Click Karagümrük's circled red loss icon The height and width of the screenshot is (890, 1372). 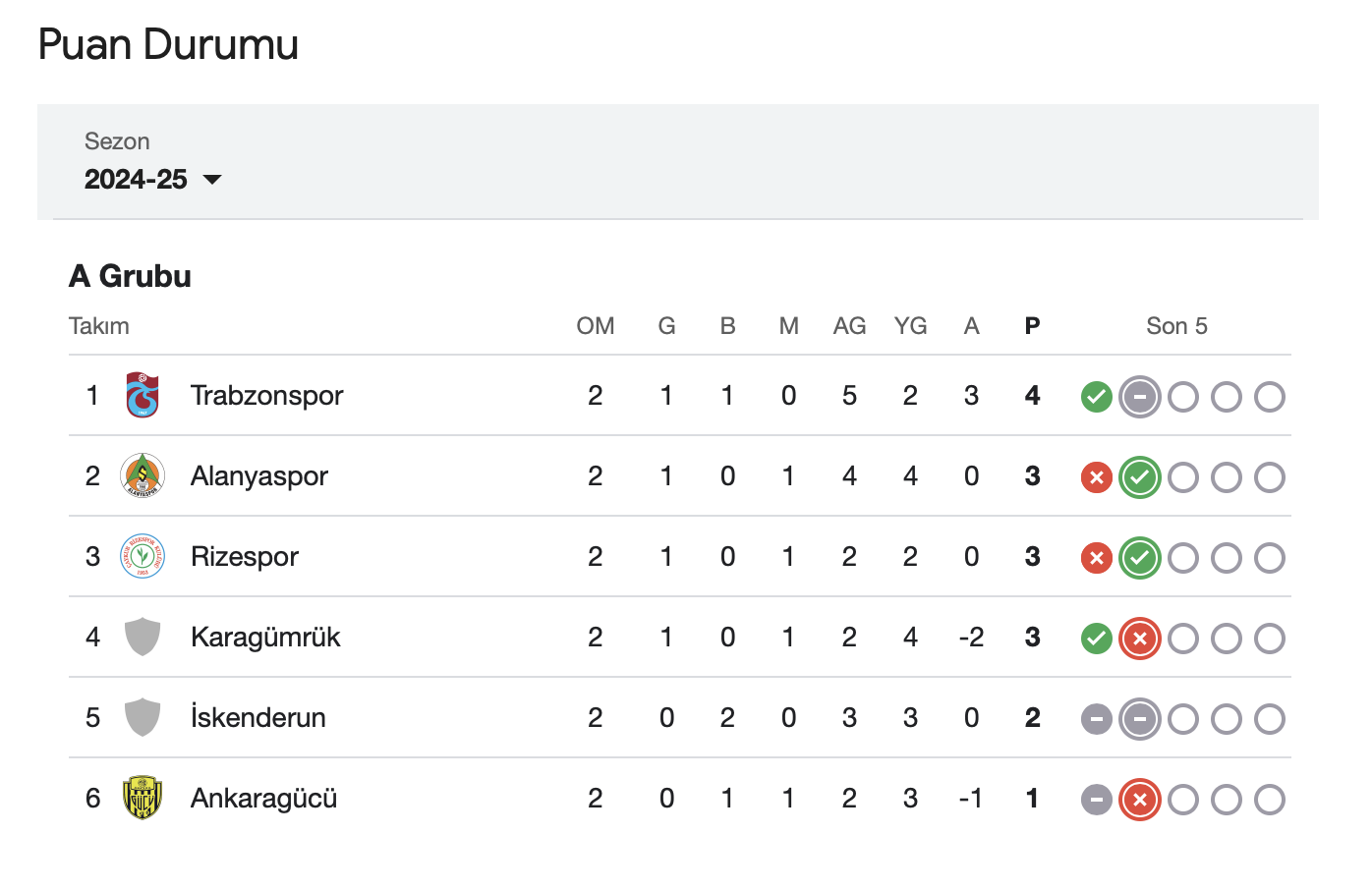point(1140,639)
